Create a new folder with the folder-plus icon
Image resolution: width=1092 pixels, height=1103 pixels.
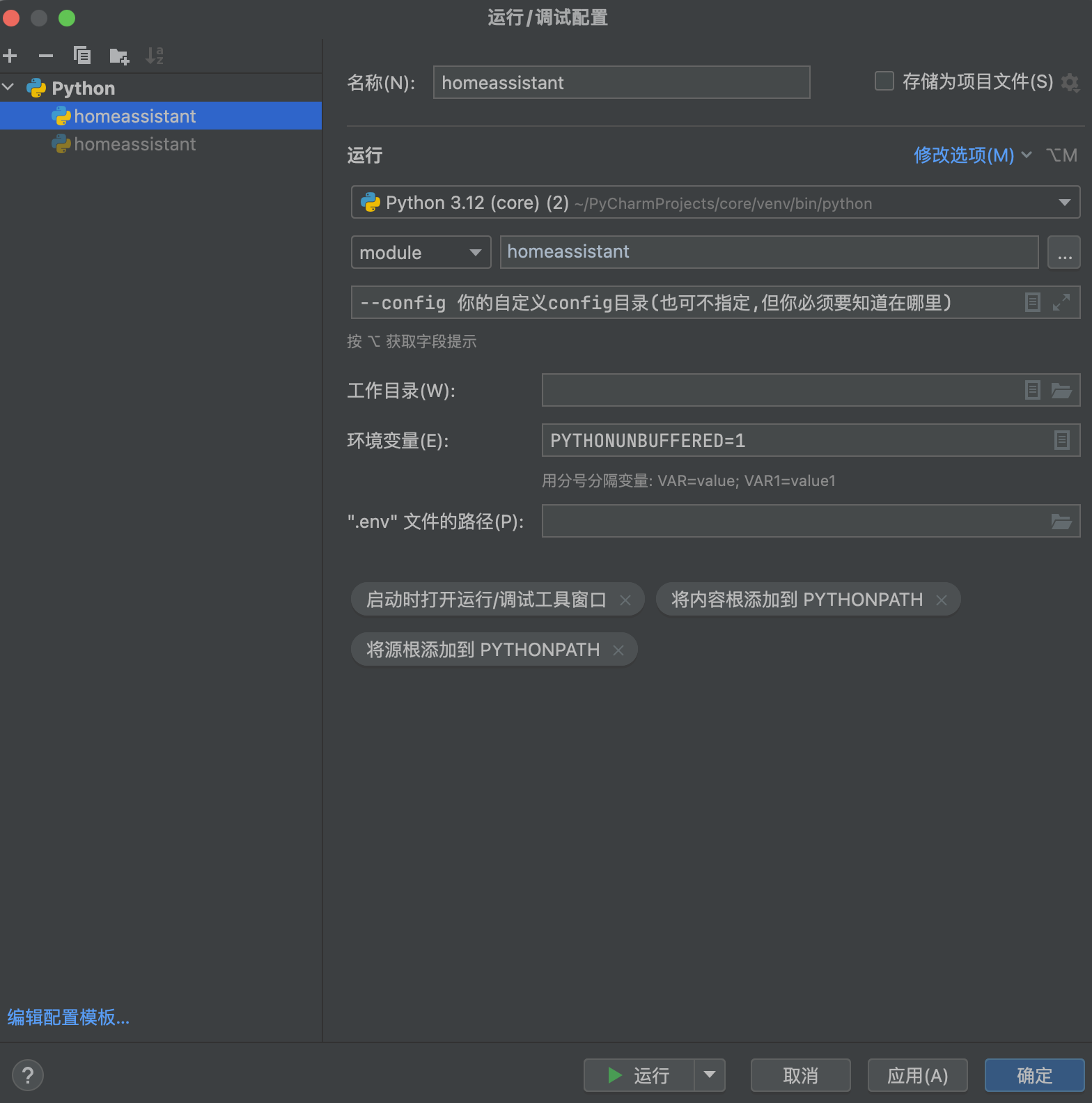tap(119, 56)
